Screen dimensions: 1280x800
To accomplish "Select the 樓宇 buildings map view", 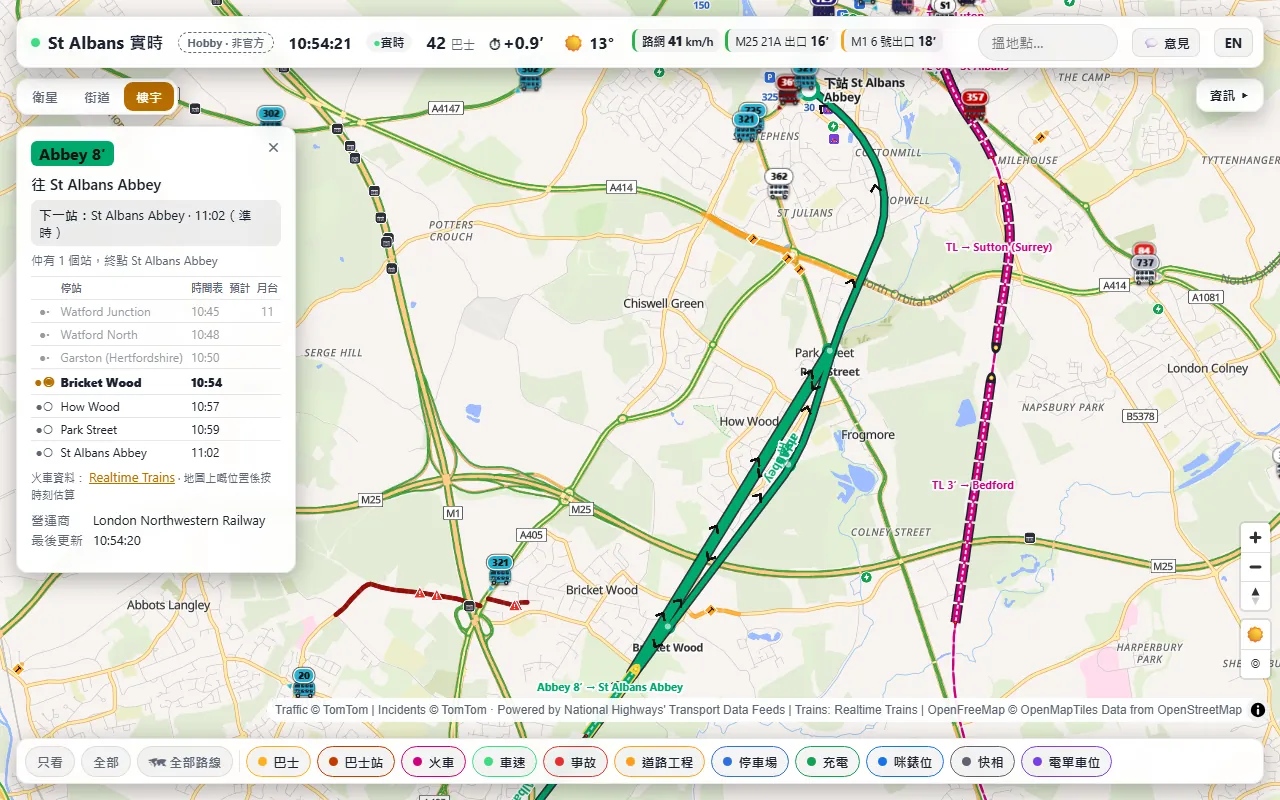I will click(149, 97).
